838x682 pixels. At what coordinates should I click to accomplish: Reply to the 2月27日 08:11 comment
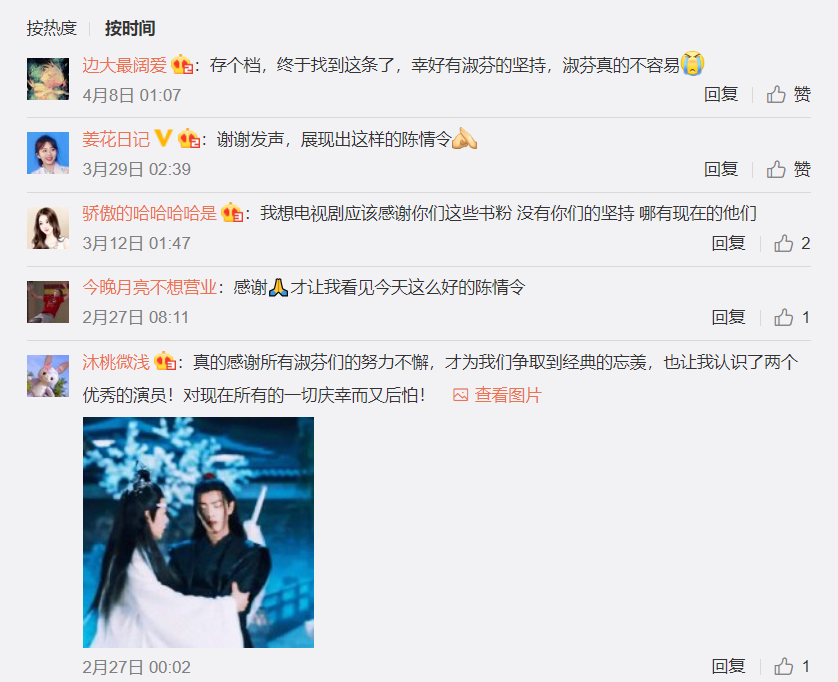pos(728,317)
